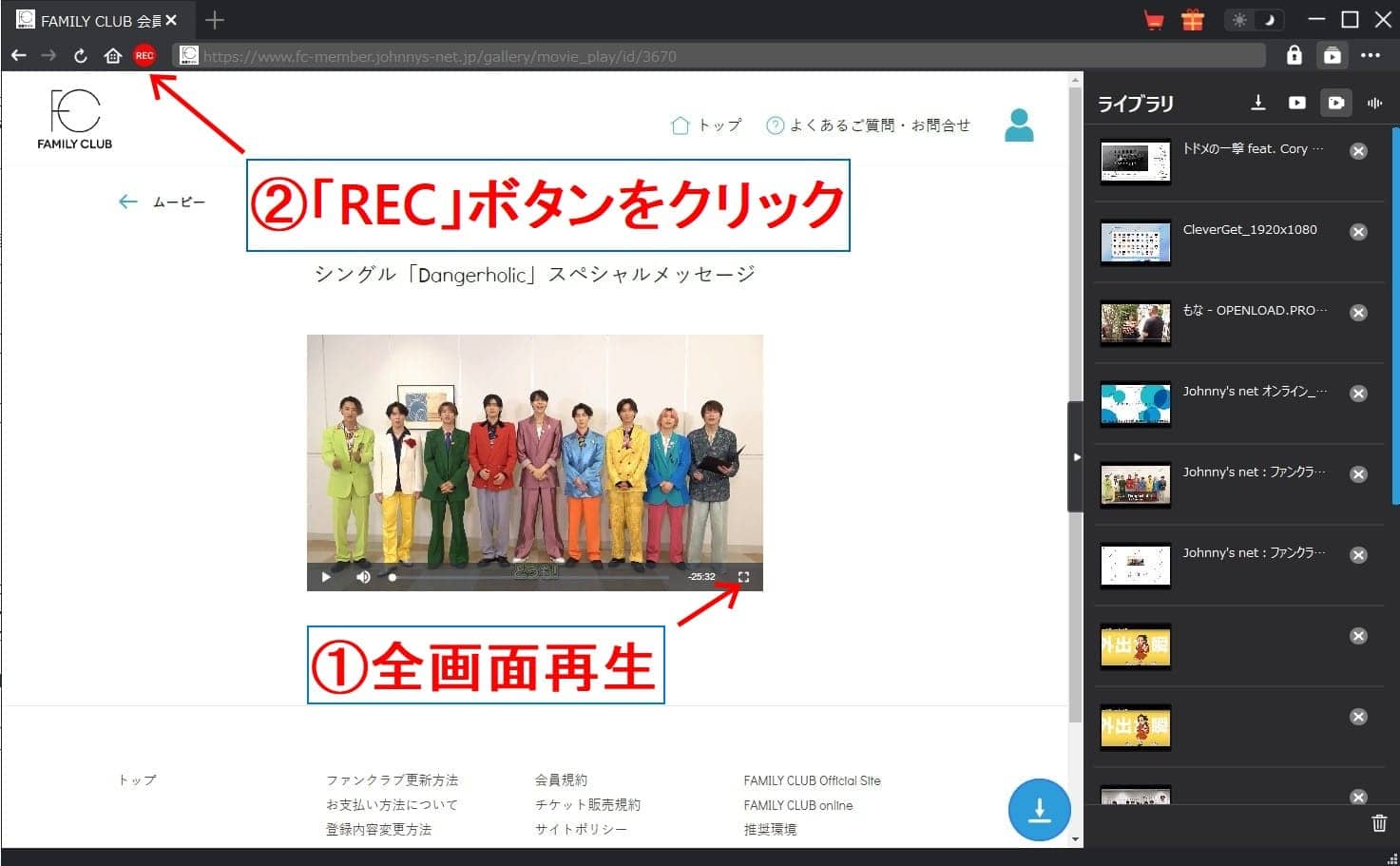Image resolution: width=1400 pixels, height=866 pixels.
Task: Reload the page with the refresh icon
Action: point(81,56)
